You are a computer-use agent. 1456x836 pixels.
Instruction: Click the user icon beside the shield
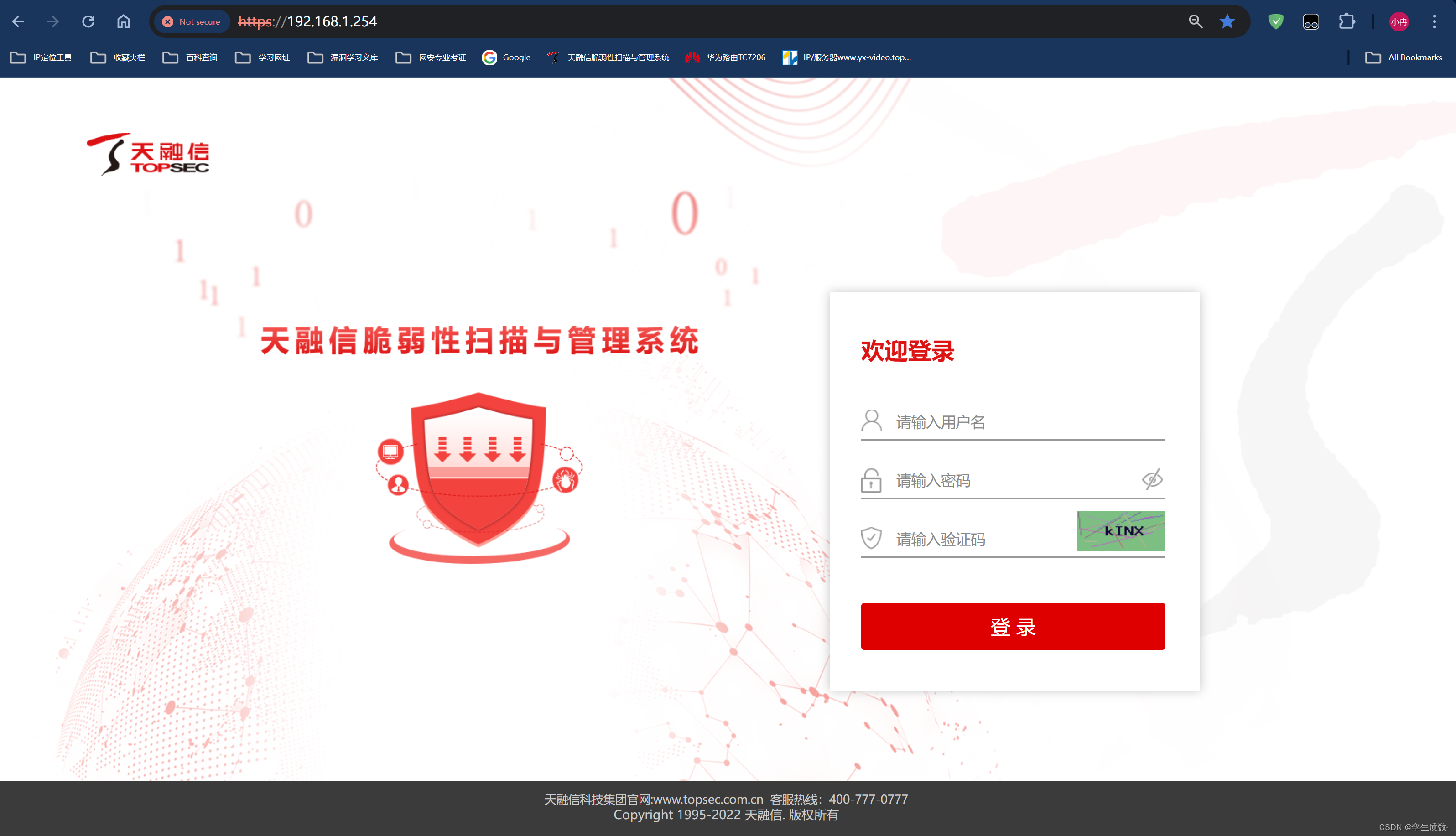398,485
